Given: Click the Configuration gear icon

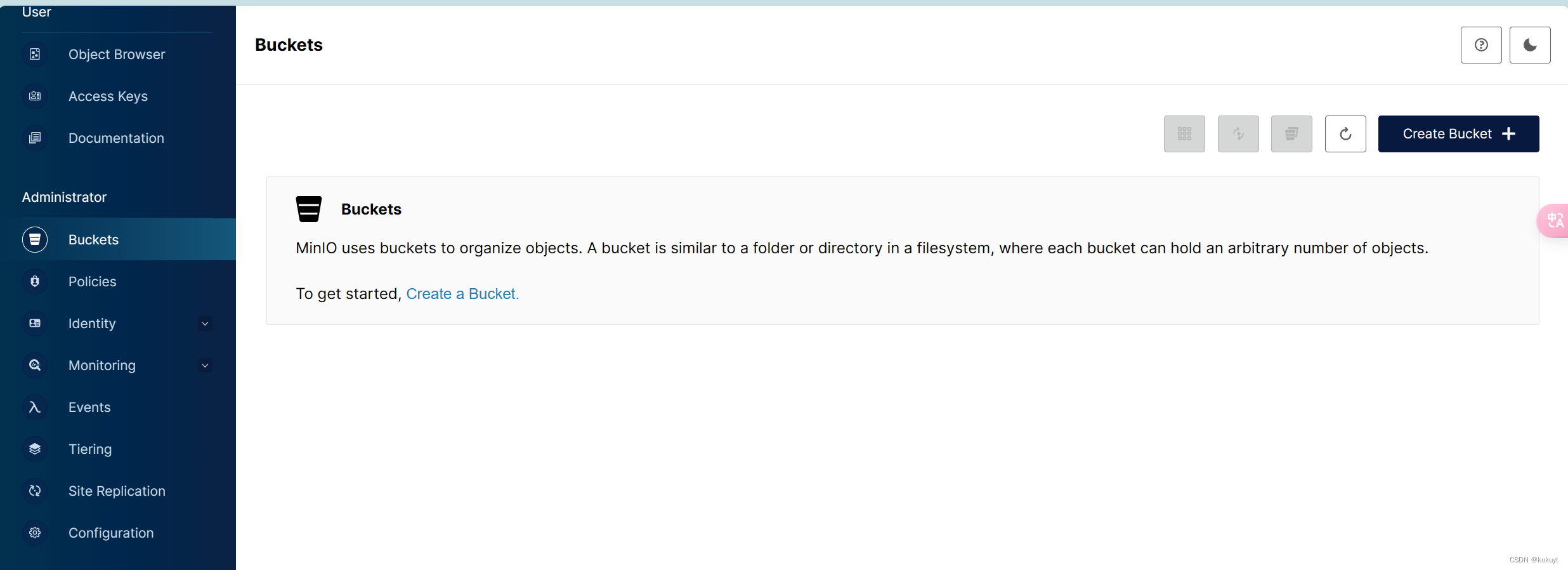Looking at the screenshot, I should [35, 533].
